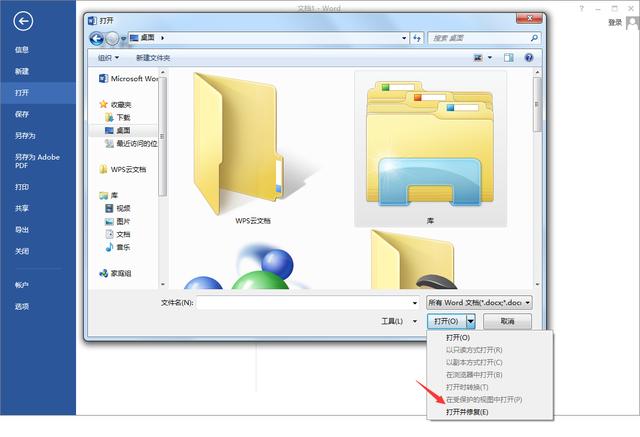Toggle the preview pane icon
The image size is (640, 437).
click(508, 58)
